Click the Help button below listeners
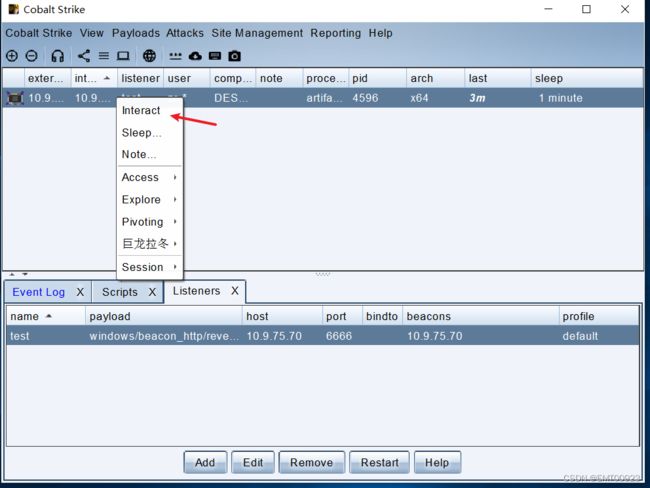Viewport: 650px width, 488px height. [437, 462]
